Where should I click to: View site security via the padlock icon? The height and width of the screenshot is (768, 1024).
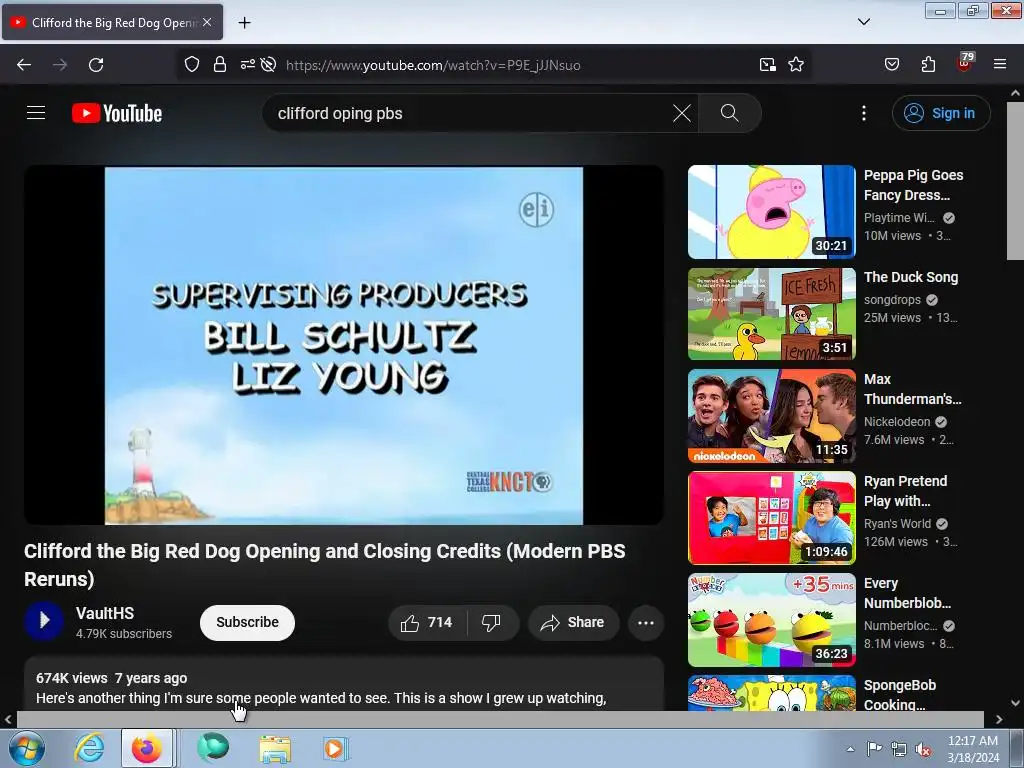pyautogui.click(x=220, y=65)
